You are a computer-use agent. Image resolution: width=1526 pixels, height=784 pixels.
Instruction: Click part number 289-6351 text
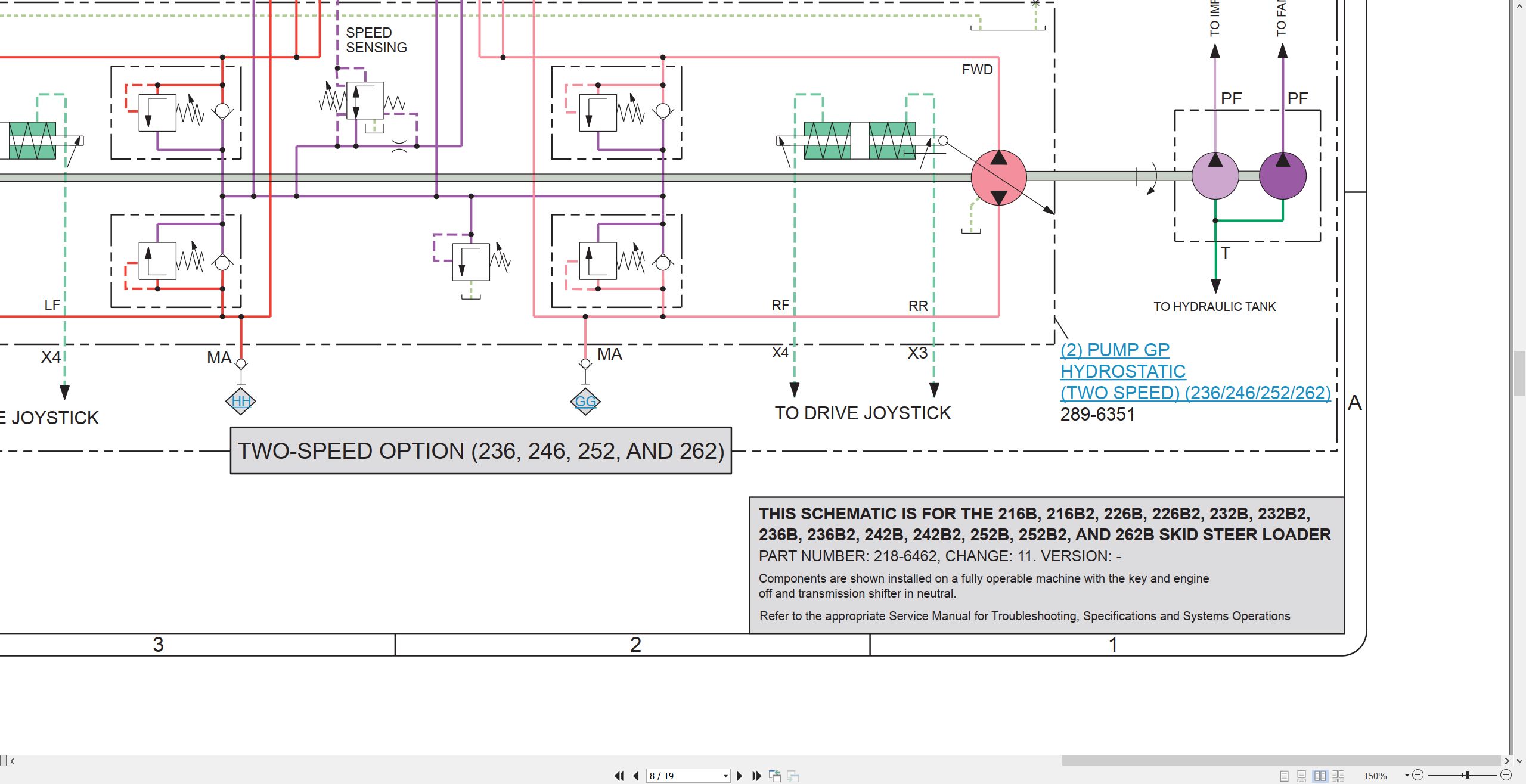point(1097,414)
